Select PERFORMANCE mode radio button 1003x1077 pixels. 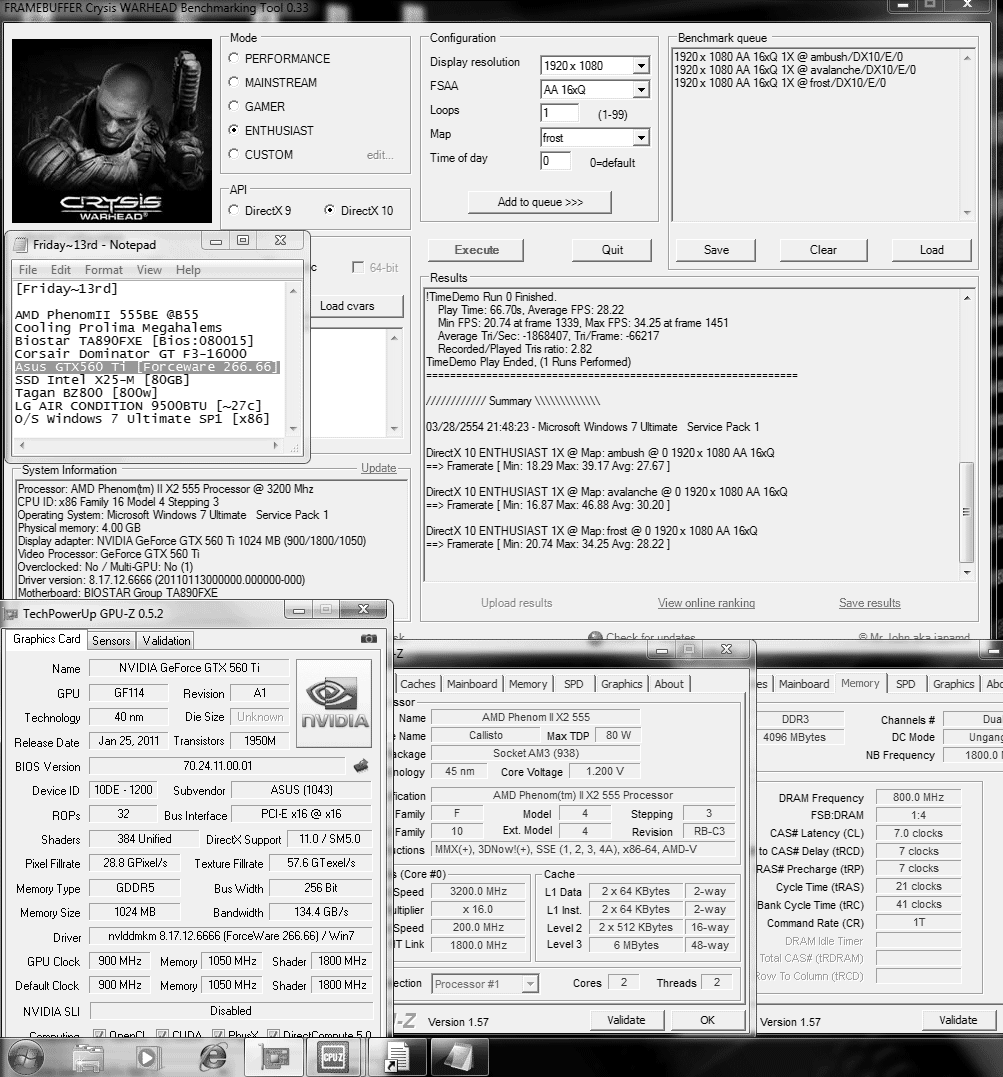click(234, 58)
